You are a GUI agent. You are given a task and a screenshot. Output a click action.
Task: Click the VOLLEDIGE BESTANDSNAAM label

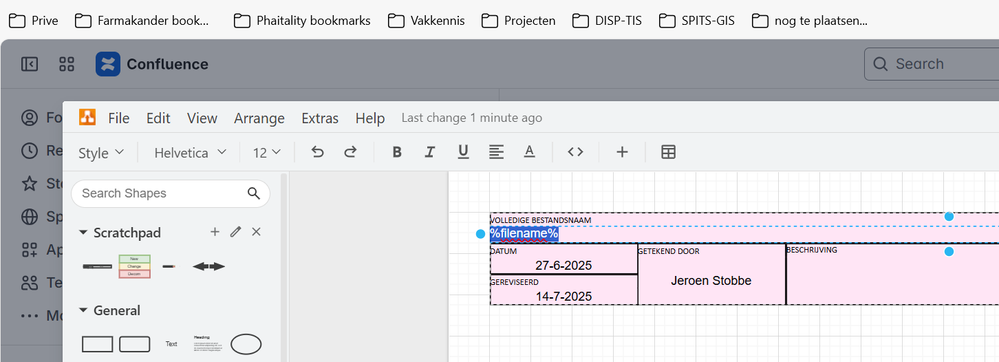click(540, 220)
